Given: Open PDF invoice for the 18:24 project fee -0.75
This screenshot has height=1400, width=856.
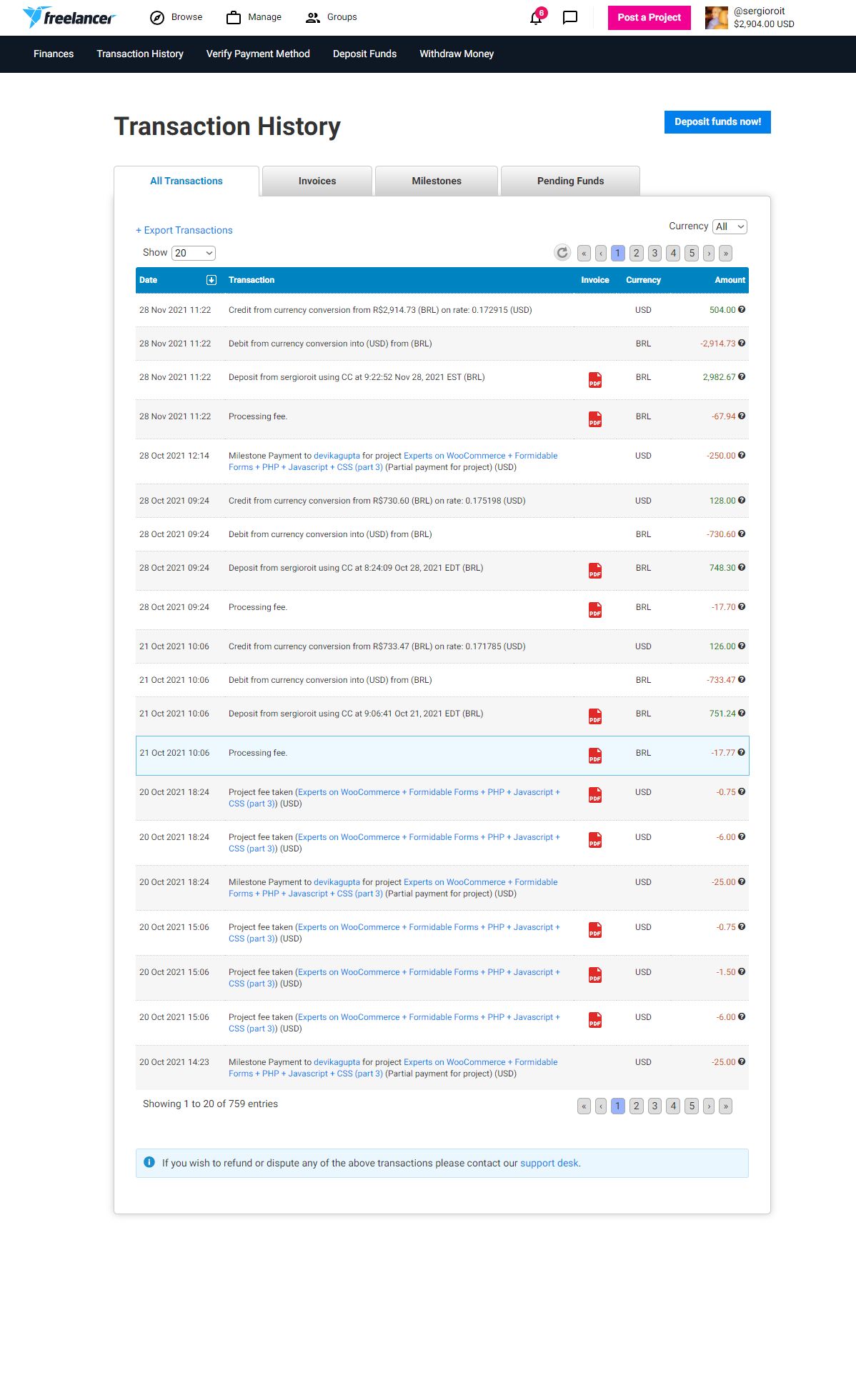Looking at the screenshot, I should (x=595, y=795).
